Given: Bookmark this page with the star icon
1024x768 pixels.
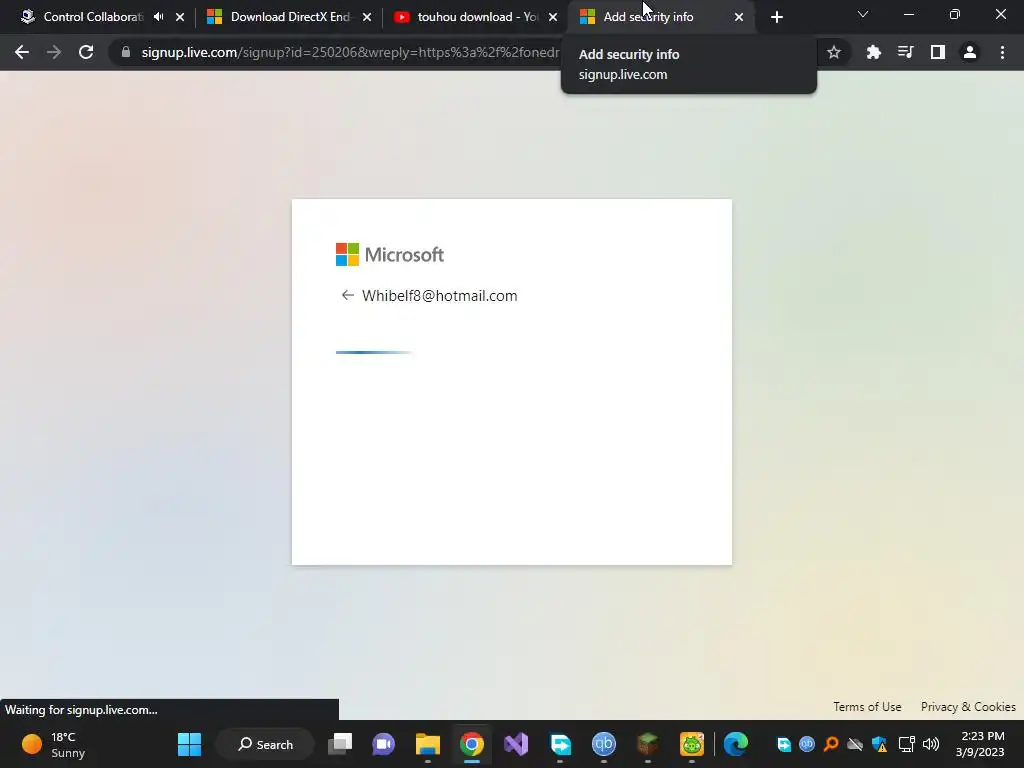Looking at the screenshot, I should 834,52.
